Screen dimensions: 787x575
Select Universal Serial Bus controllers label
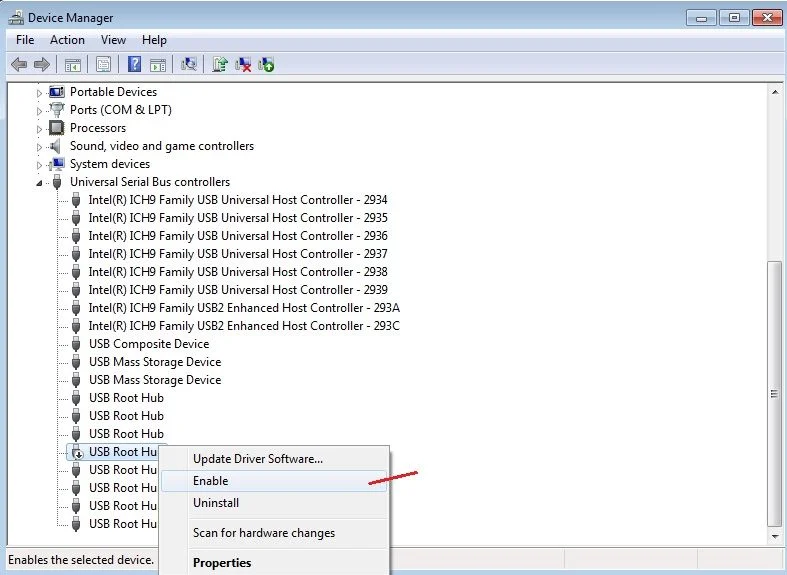pyautogui.click(x=150, y=182)
